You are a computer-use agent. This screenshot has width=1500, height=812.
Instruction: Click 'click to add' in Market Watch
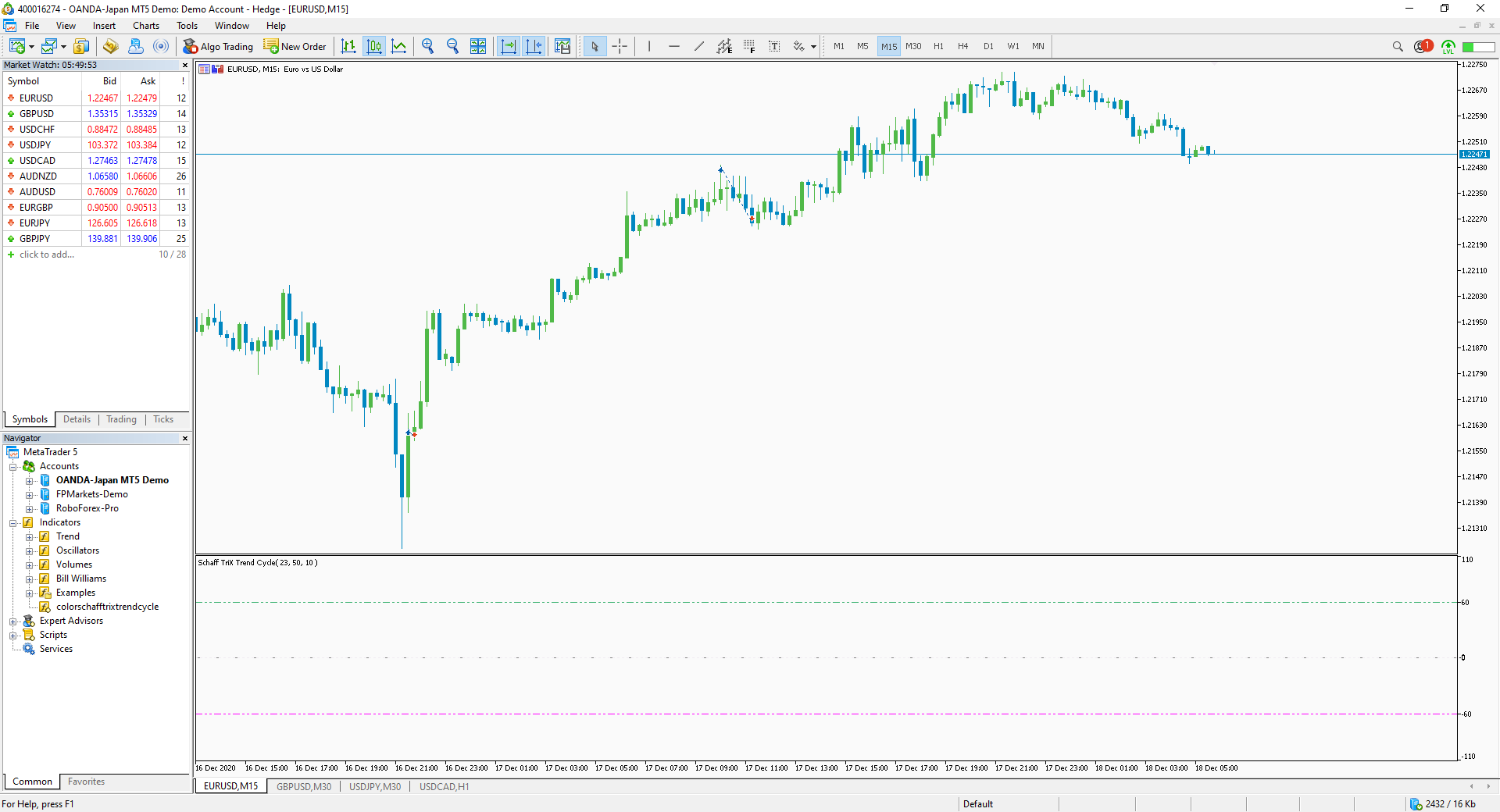coord(47,254)
